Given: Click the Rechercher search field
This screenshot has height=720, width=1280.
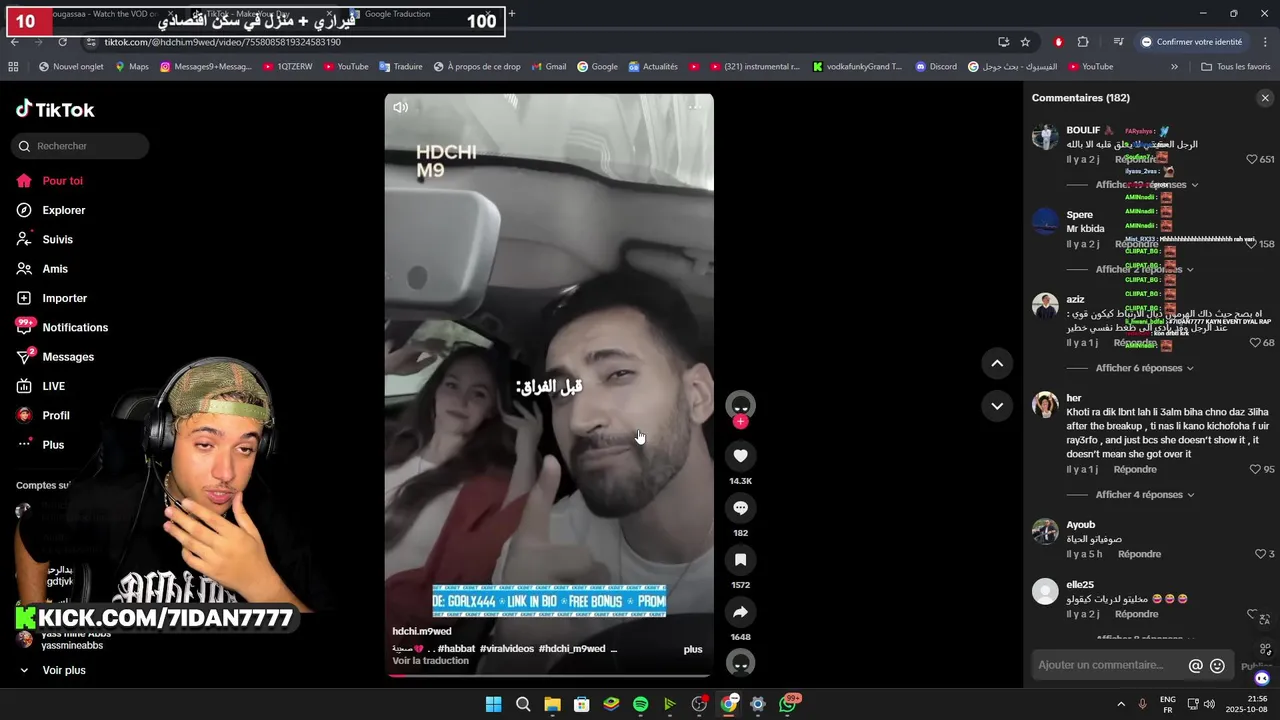Looking at the screenshot, I should (x=80, y=146).
